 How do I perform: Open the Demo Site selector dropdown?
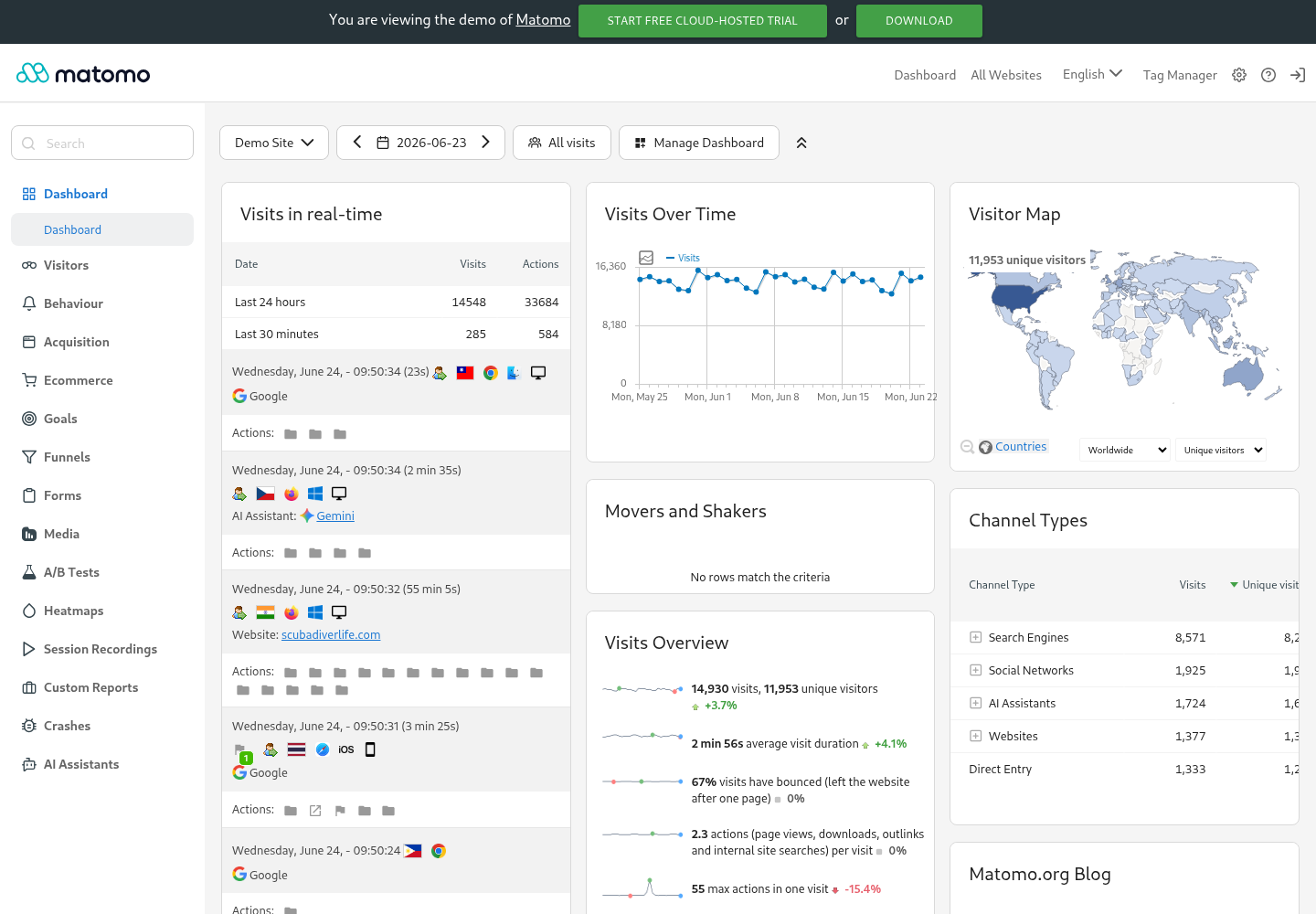(274, 143)
